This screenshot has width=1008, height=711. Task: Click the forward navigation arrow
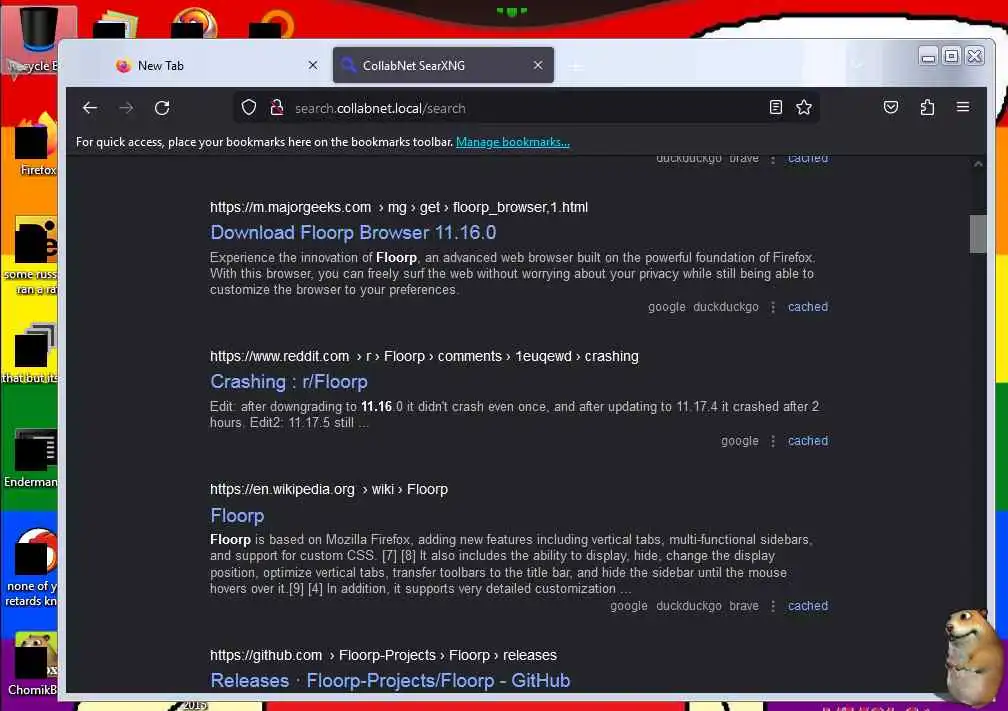(127, 108)
